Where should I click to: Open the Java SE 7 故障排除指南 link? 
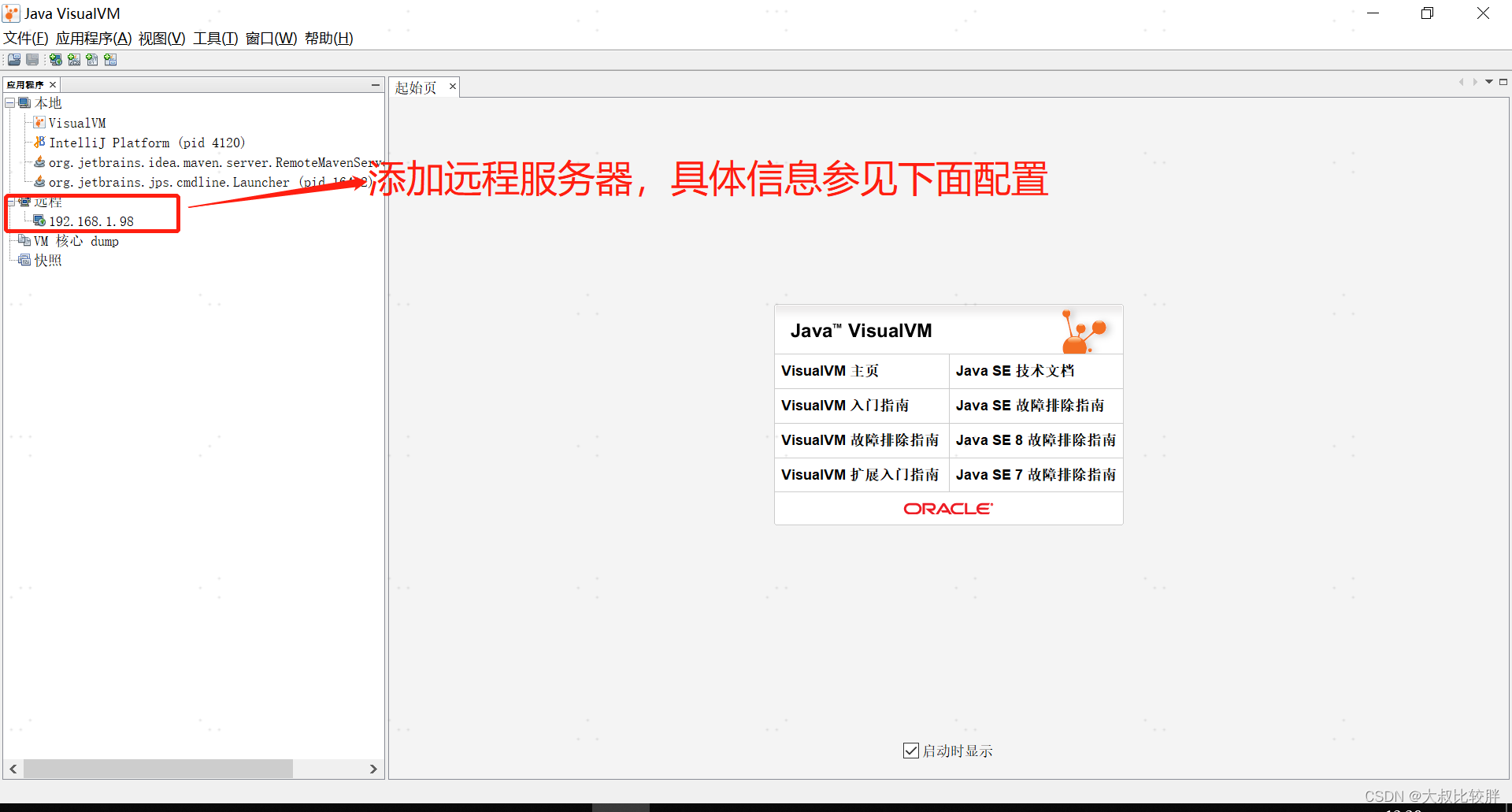pyautogui.click(x=1036, y=475)
